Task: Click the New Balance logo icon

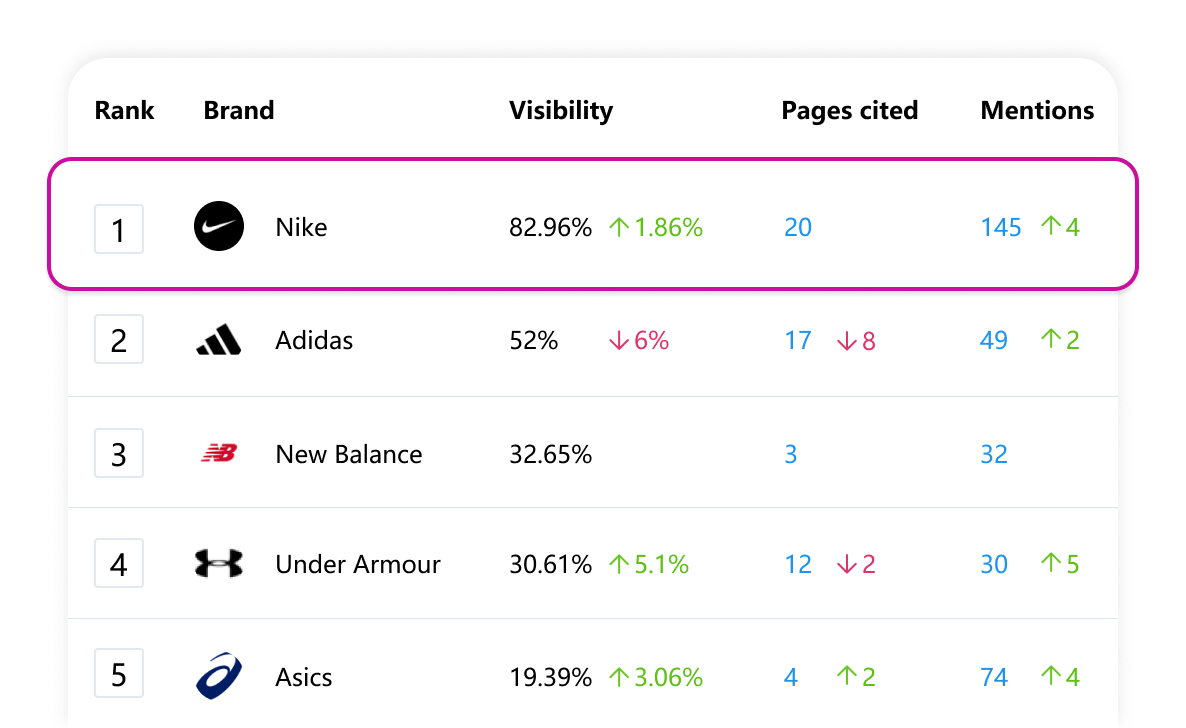Action: coord(218,452)
